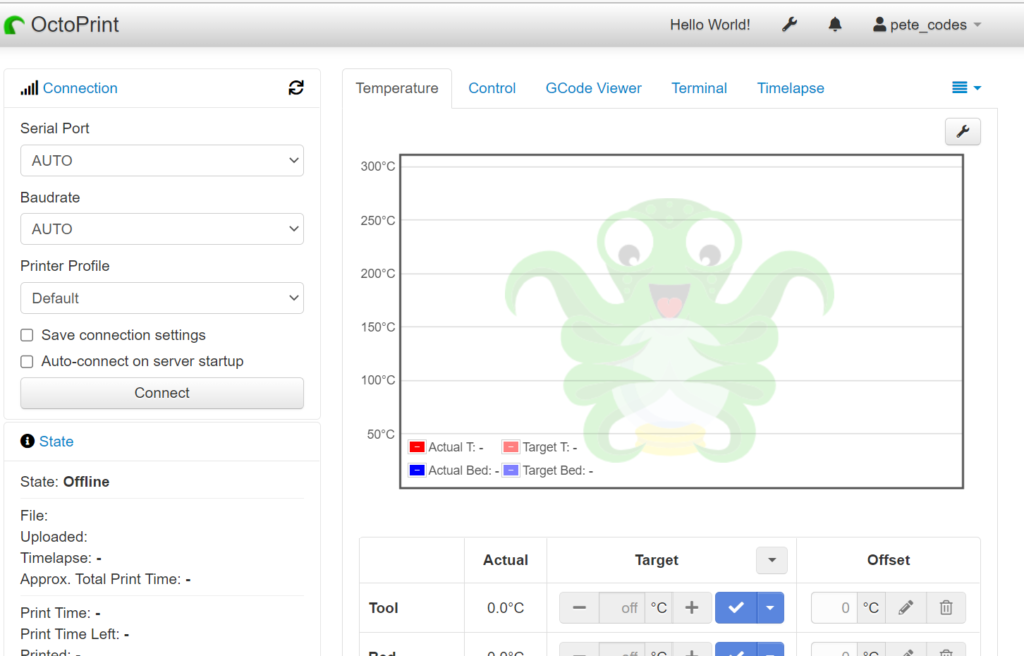1024x656 pixels.
Task: Increase Tool target temperature plus button
Action: pyautogui.click(x=692, y=608)
